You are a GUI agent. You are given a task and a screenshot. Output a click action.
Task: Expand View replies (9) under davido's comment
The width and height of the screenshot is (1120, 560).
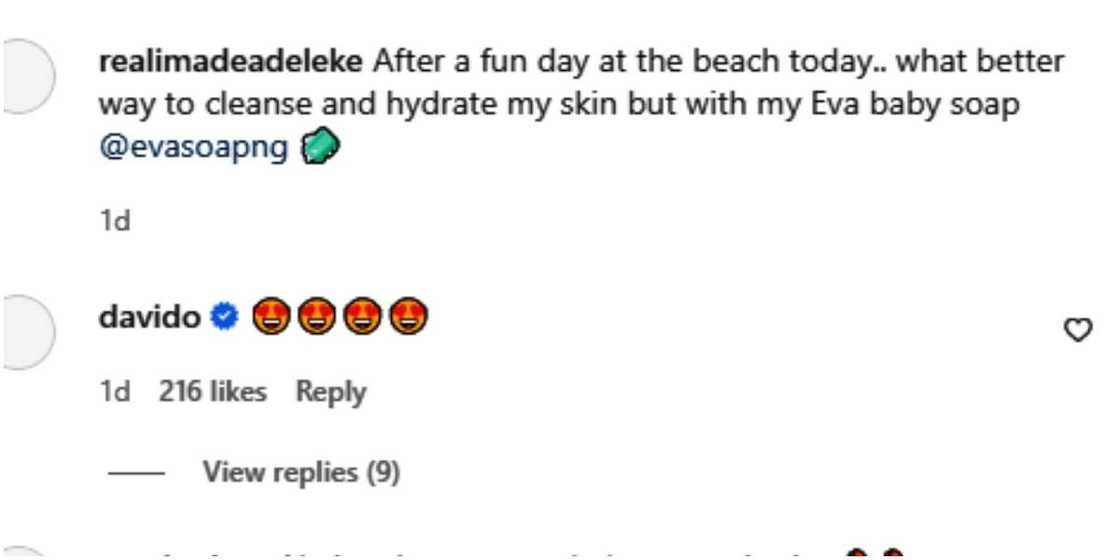tap(301, 471)
